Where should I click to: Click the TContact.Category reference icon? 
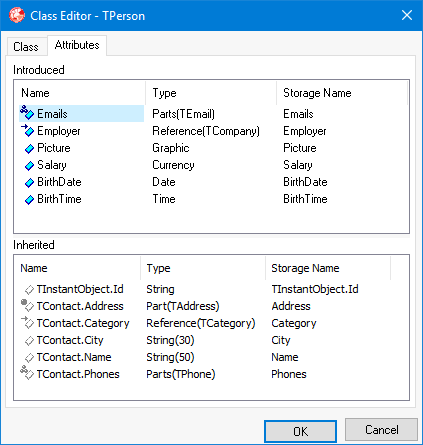point(27,322)
